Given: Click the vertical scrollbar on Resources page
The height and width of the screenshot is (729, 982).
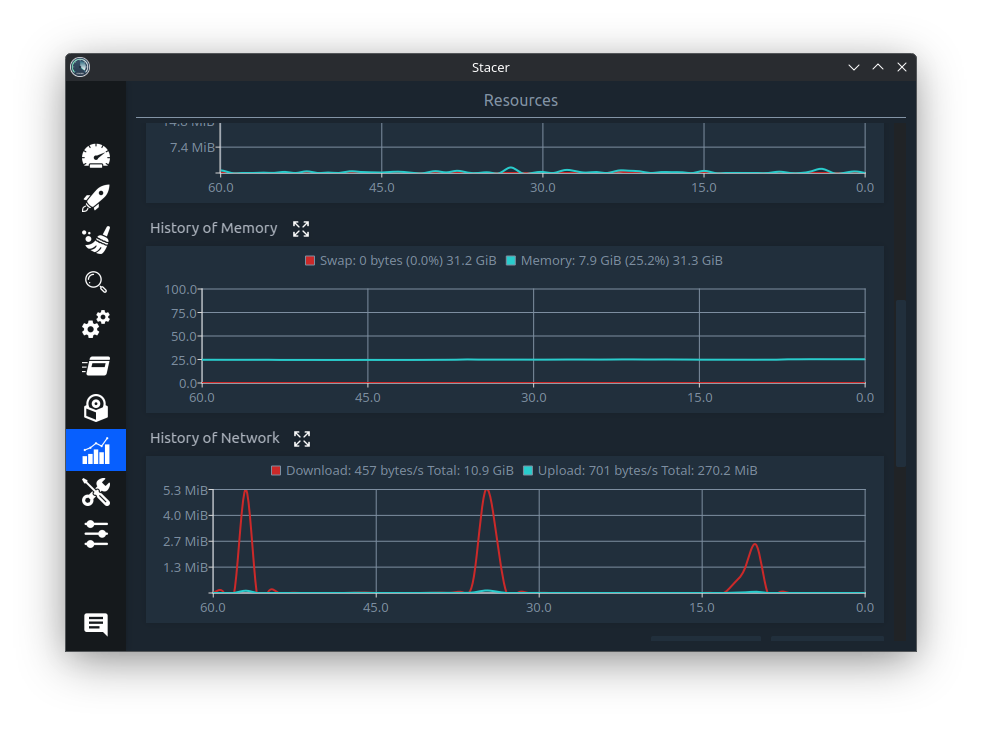Looking at the screenshot, I should [x=901, y=383].
